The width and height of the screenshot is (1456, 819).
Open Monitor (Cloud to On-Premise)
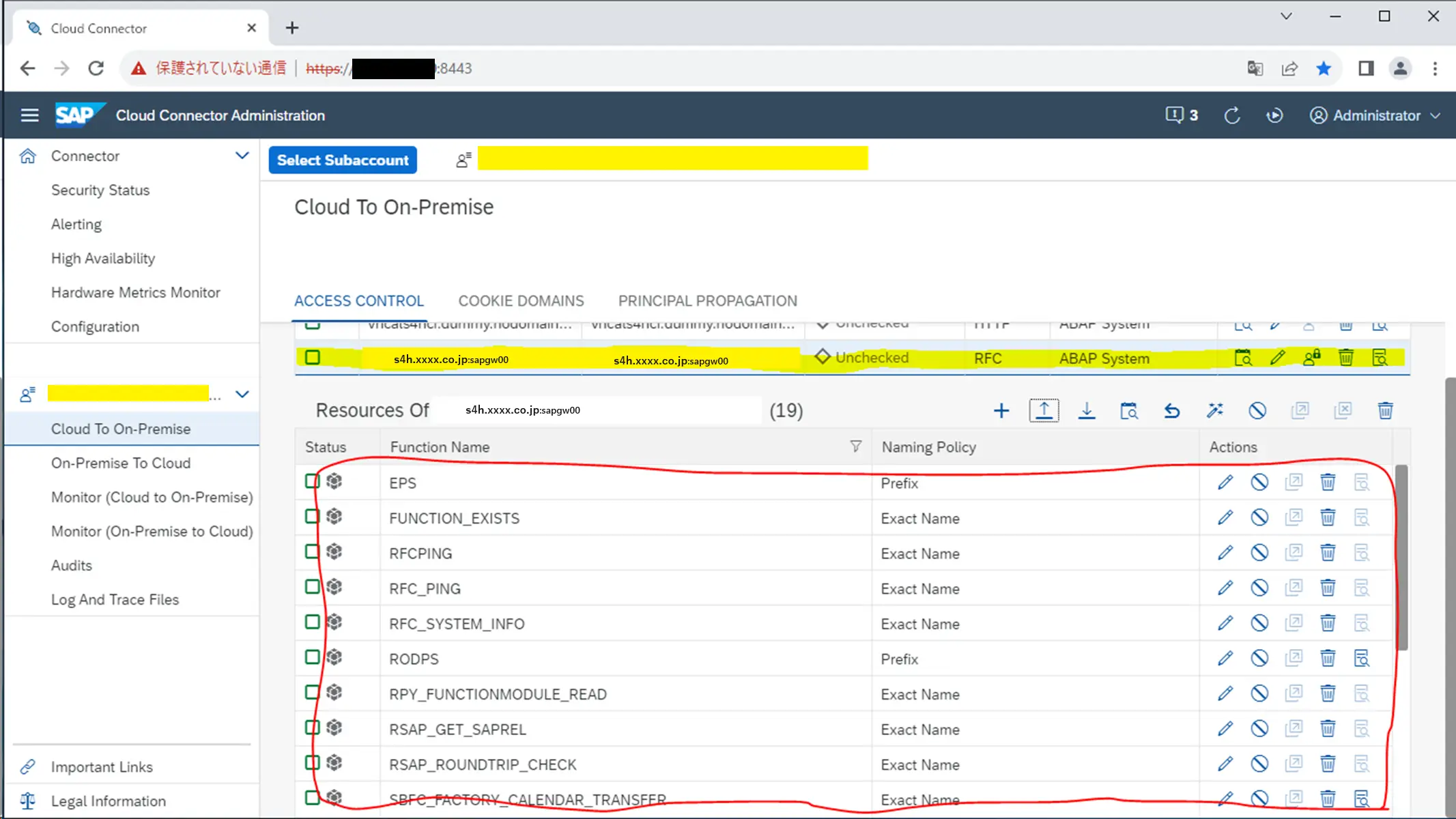[x=152, y=498]
